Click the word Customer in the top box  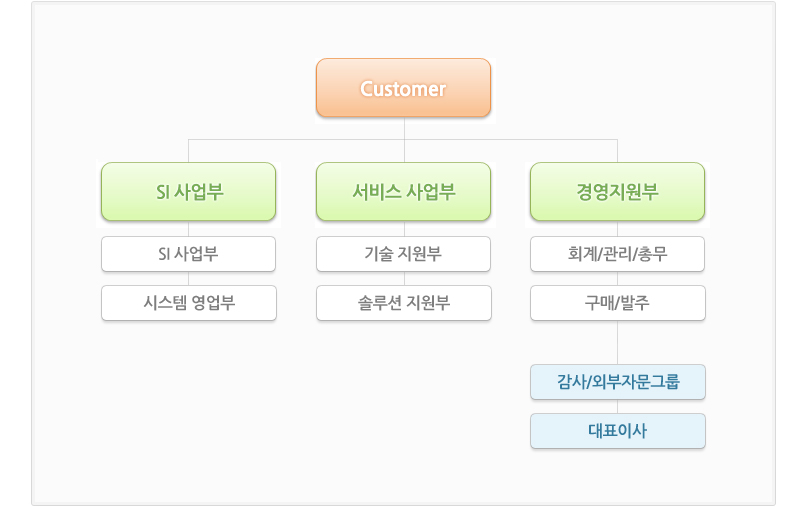[x=403, y=89]
